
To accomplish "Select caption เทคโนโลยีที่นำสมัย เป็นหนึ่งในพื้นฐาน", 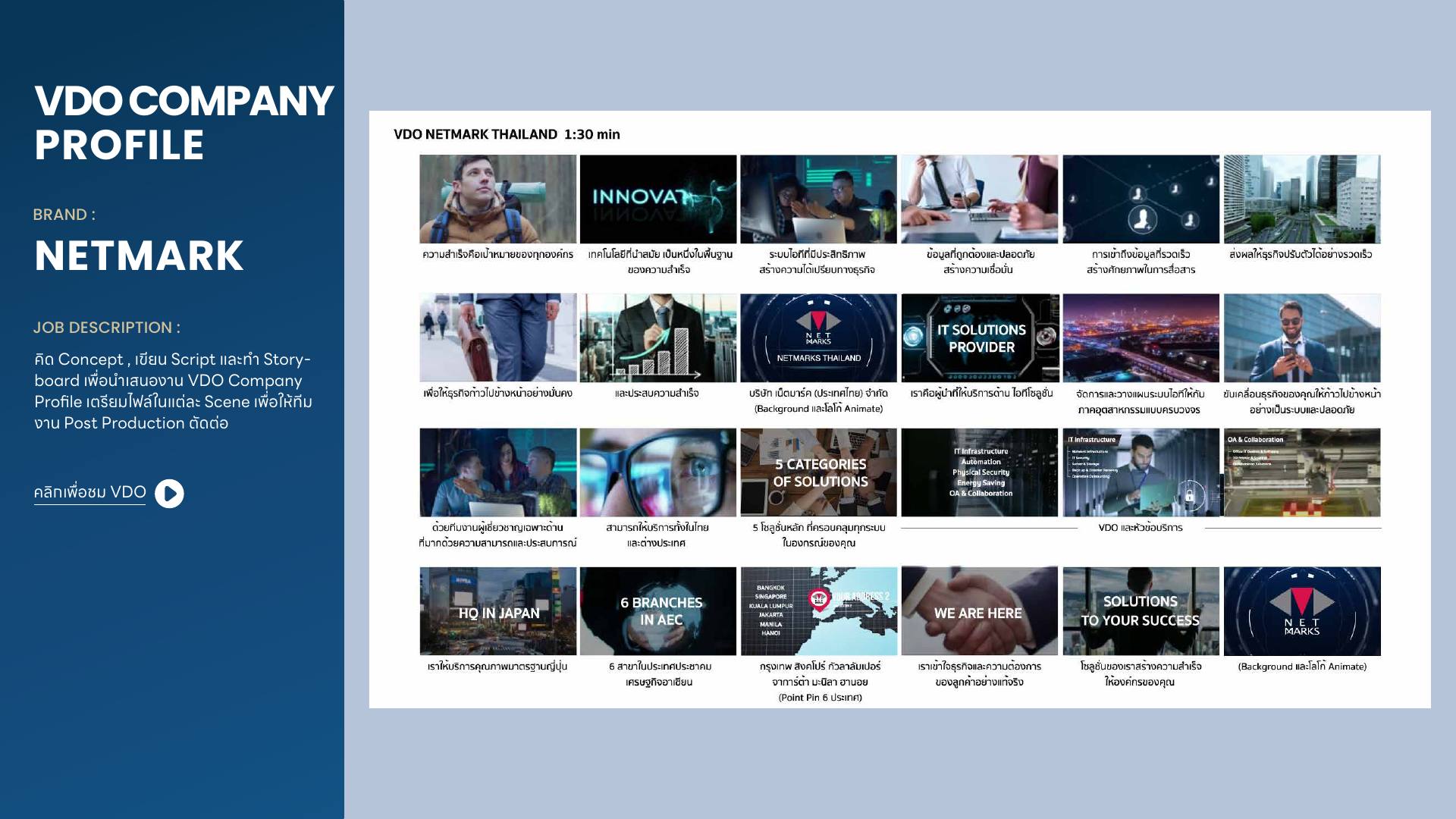I will [660, 255].
